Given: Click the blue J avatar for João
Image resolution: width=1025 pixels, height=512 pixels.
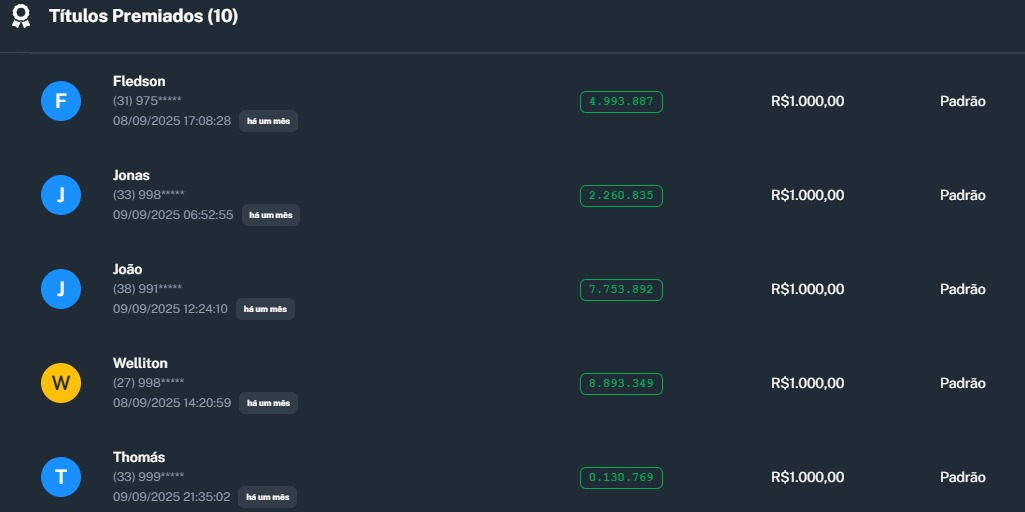Looking at the screenshot, I should click(60, 289).
